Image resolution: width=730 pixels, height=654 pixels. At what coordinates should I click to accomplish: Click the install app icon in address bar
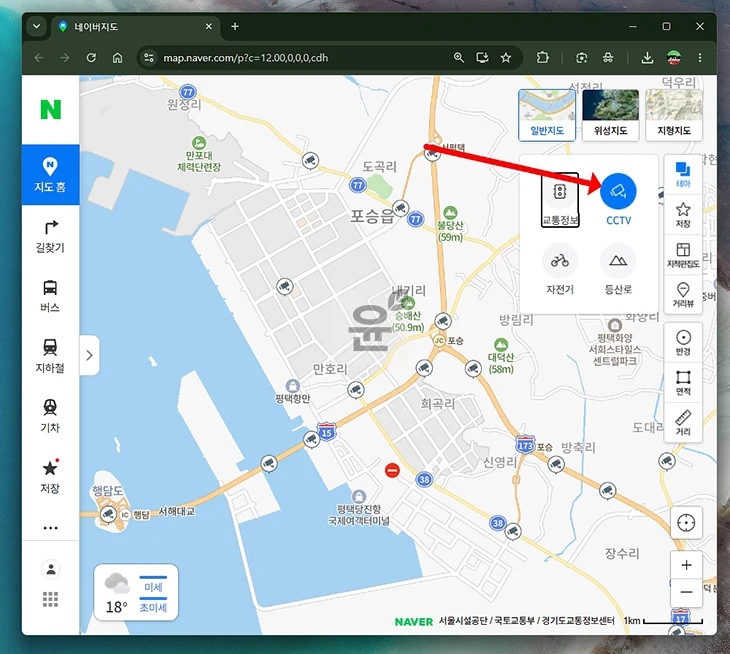click(x=482, y=58)
